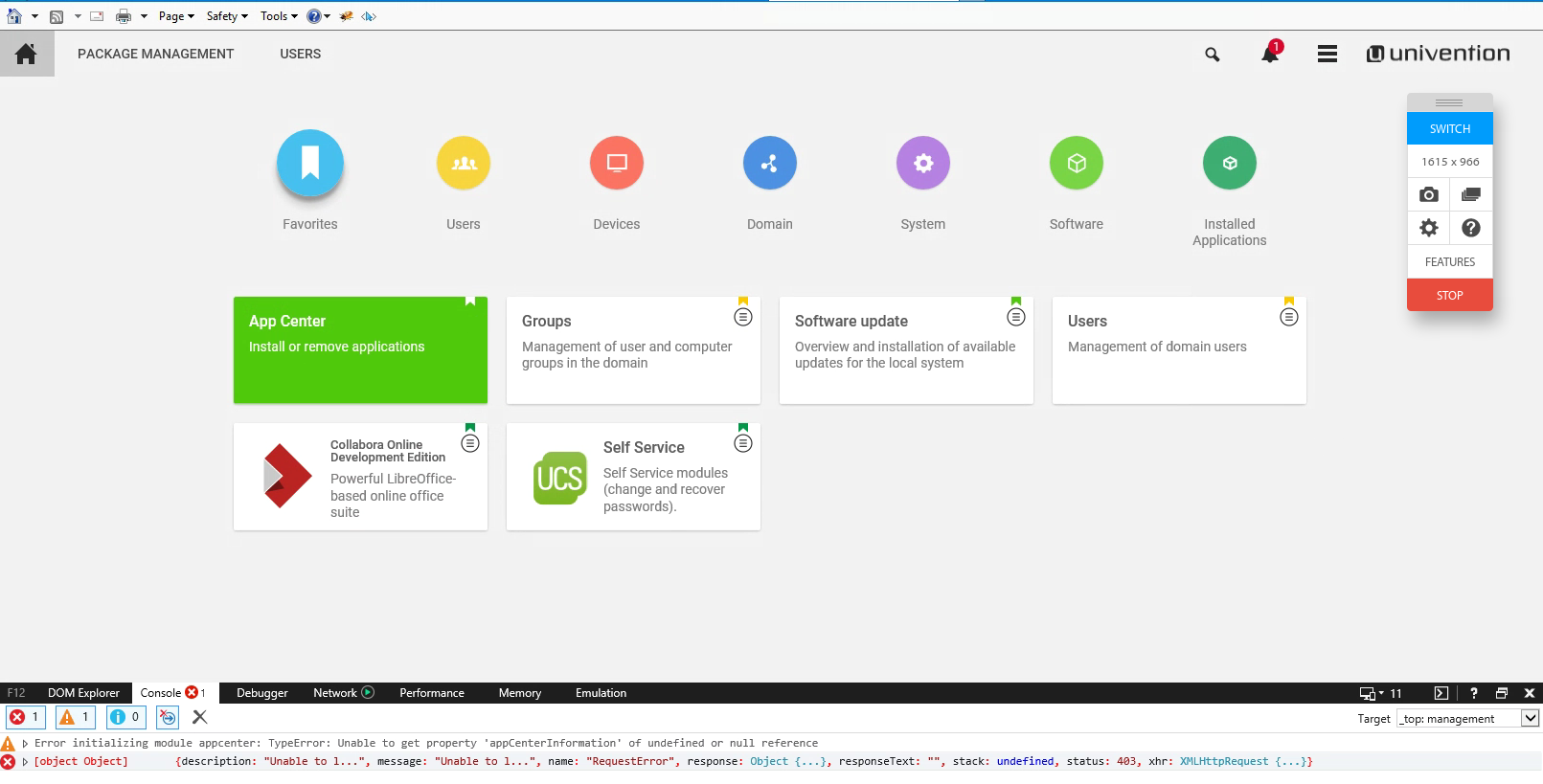Open notifications bell icon
The width and height of the screenshot is (1543, 784).
[1270, 55]
